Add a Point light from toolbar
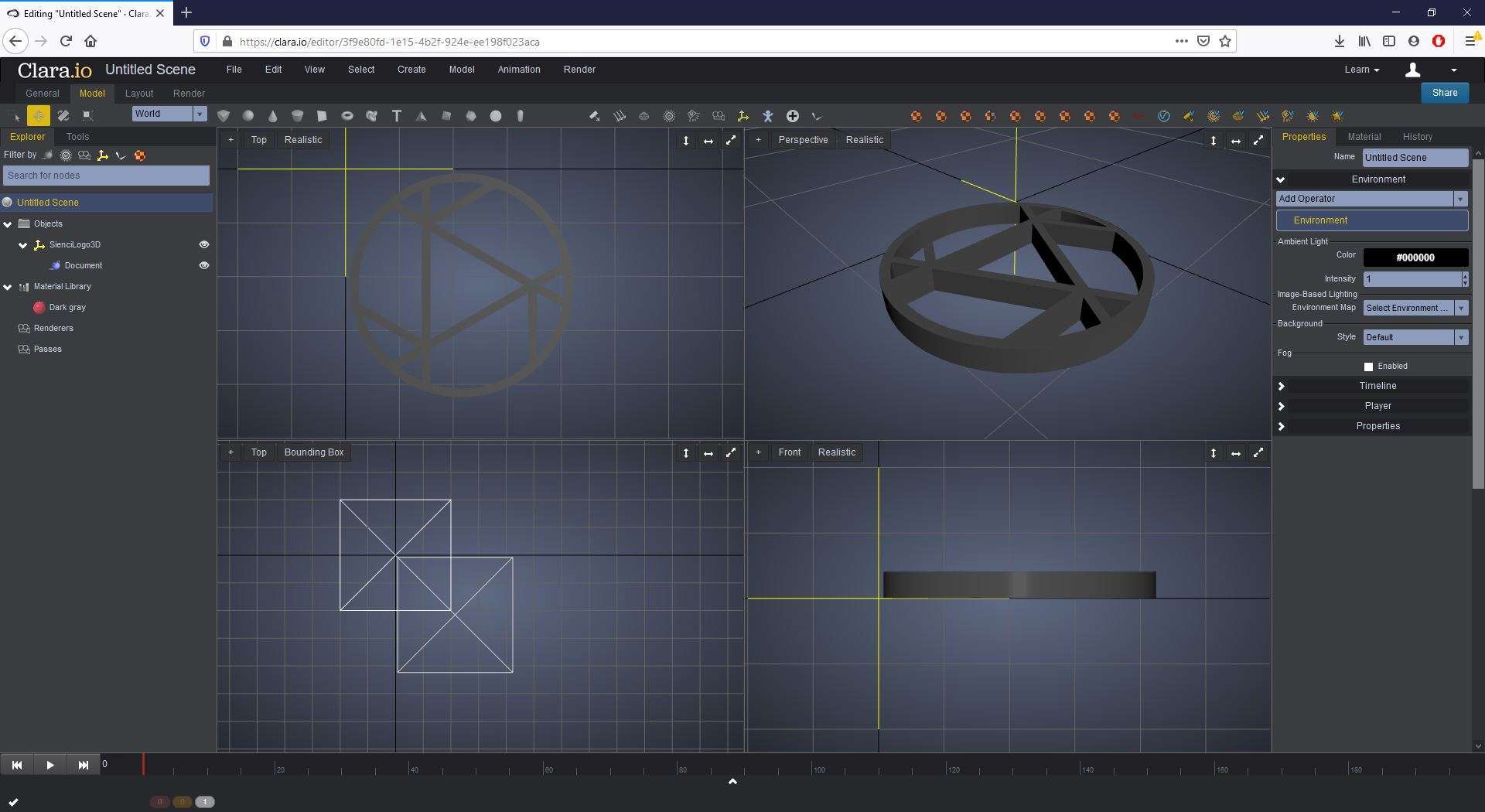Viewport: 1485px width, 812px height. tap(669, 116)
